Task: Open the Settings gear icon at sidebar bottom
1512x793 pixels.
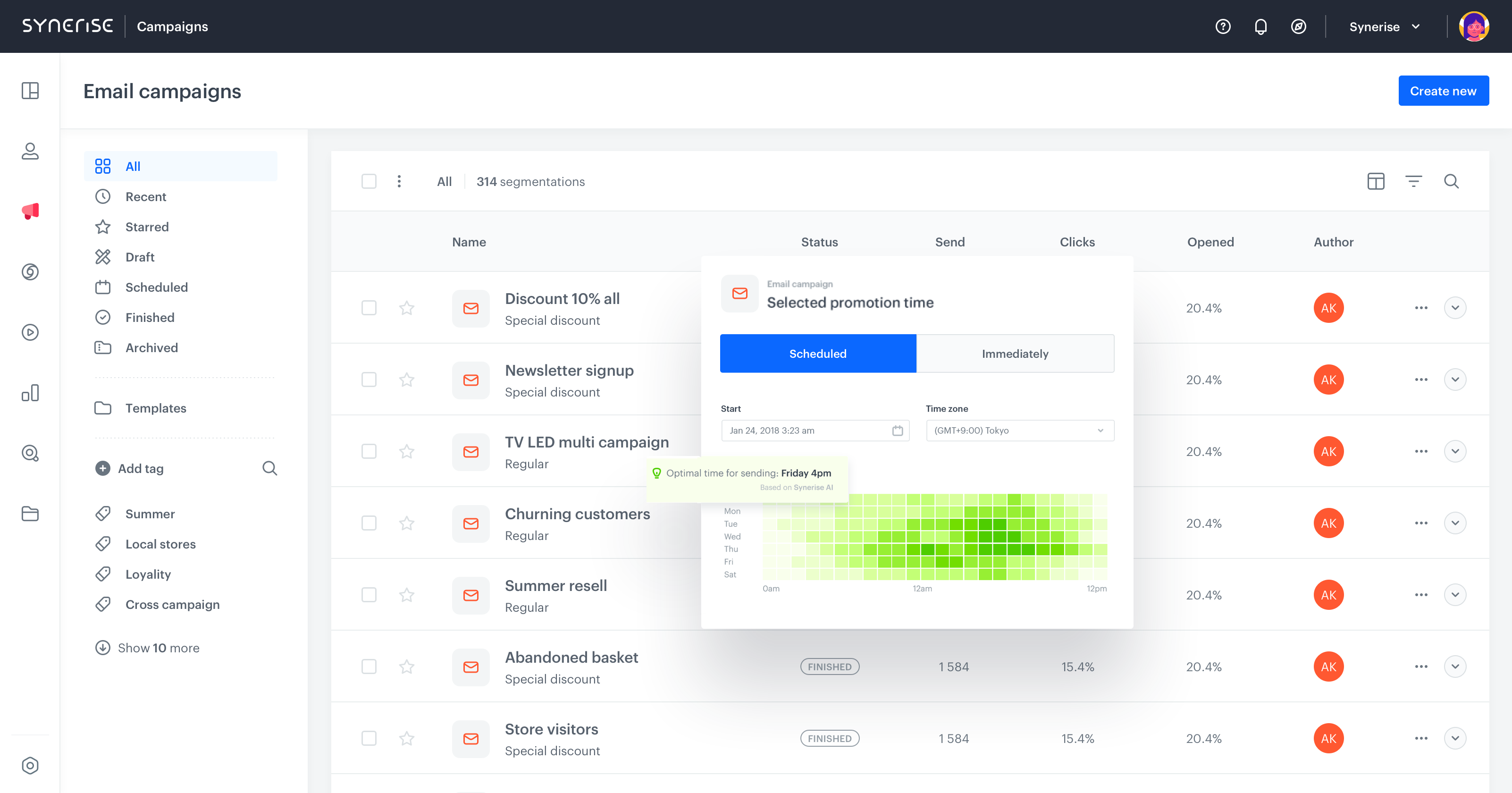Action: click(30, 766)
